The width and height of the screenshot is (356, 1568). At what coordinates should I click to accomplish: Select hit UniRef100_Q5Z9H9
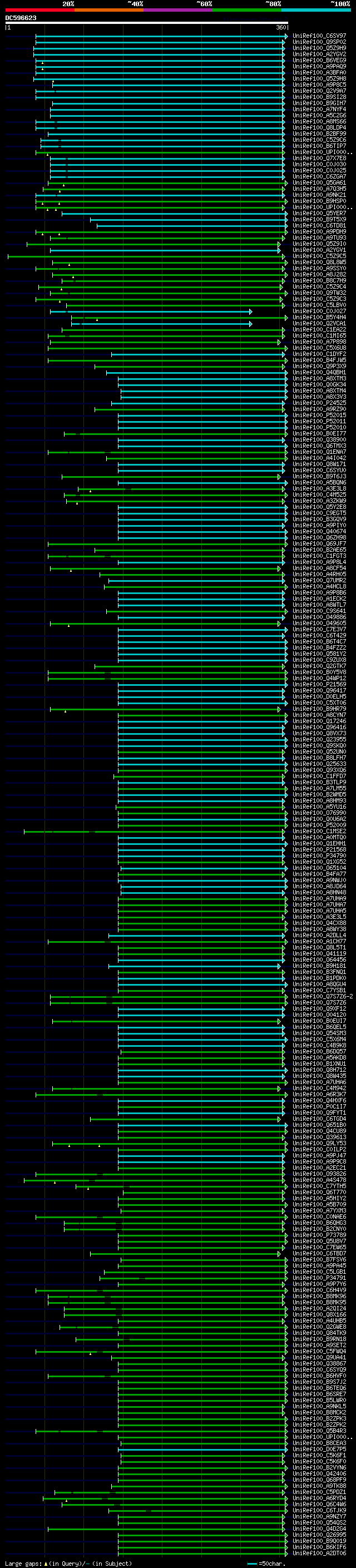pos(319,48)
